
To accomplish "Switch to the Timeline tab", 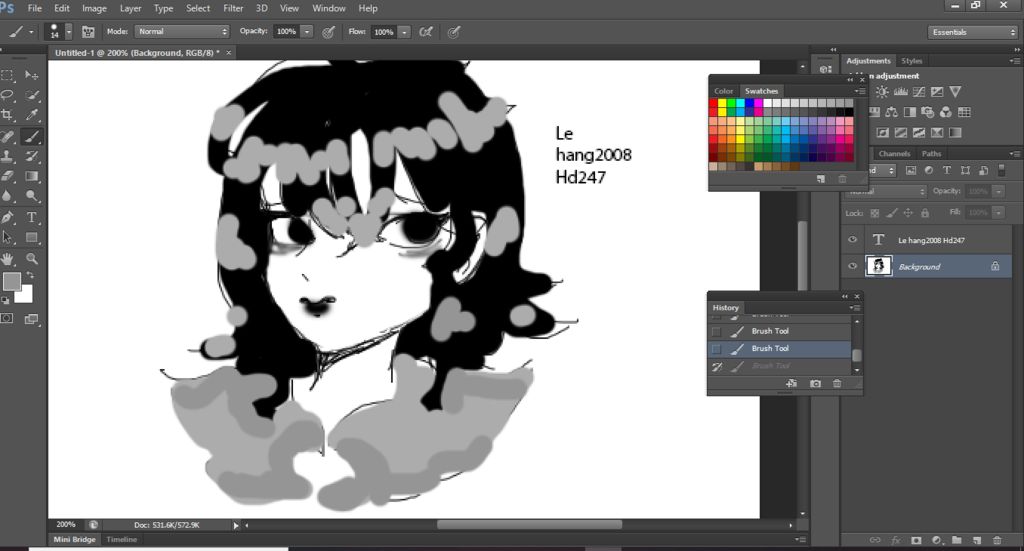I will (121, 539).
